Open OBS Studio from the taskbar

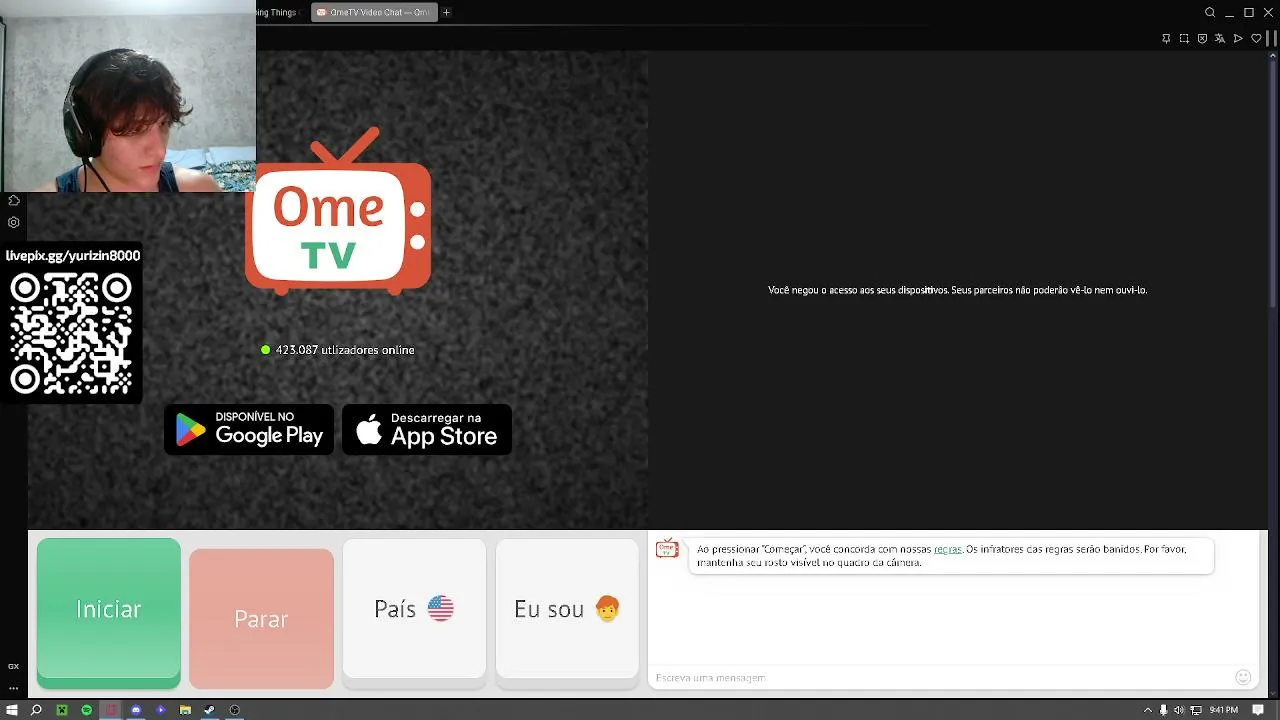(234, 710)
